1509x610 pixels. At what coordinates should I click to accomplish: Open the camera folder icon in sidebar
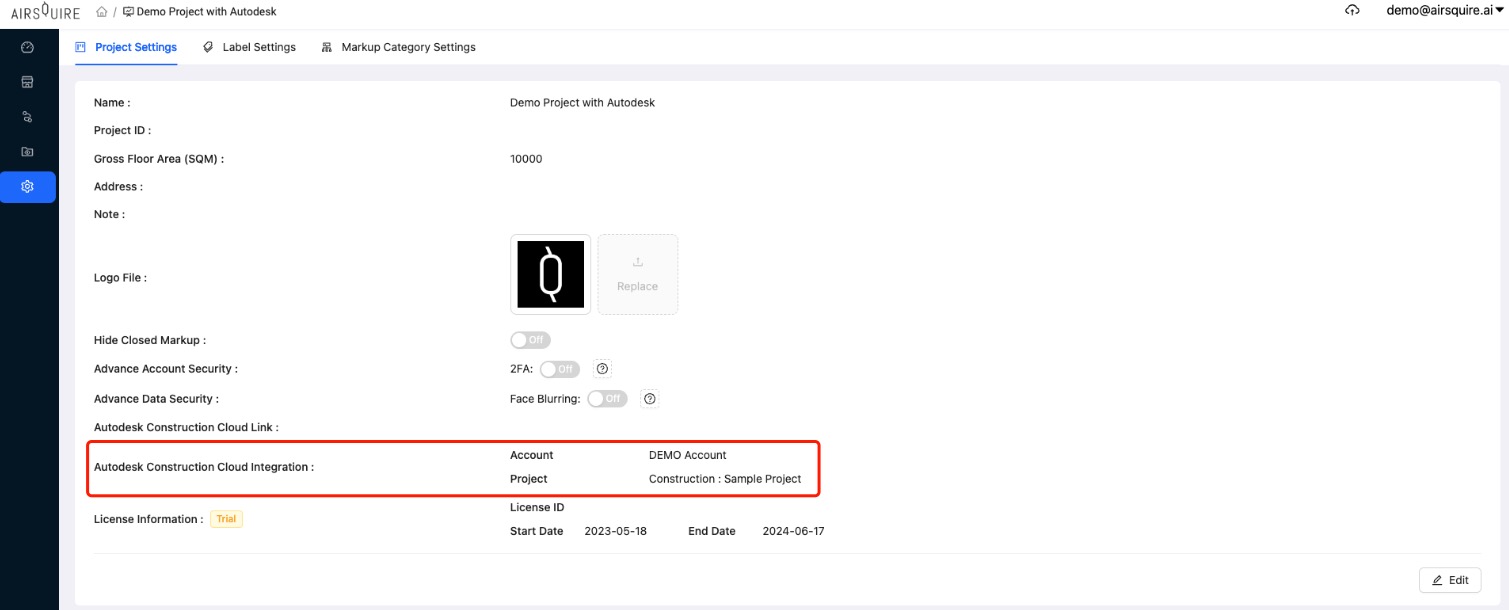[28, 152]
